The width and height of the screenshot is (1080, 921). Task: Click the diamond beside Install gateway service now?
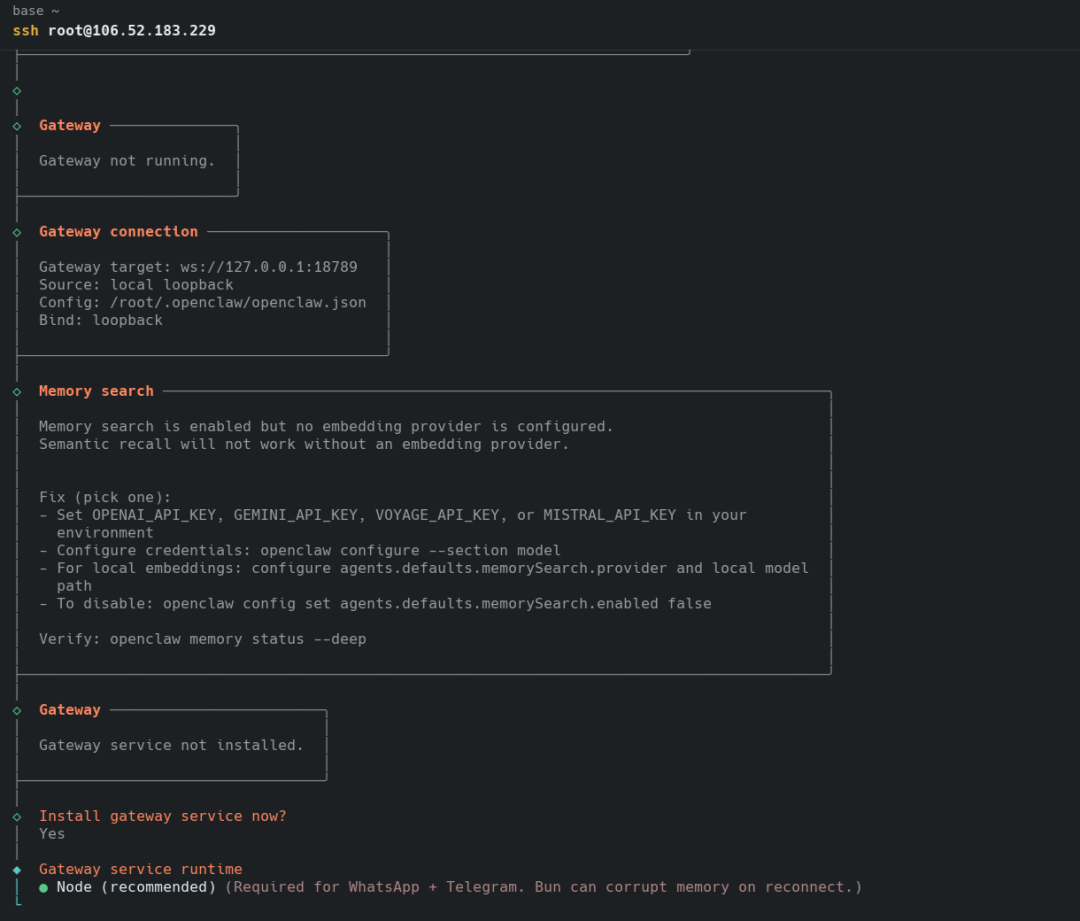tap(17, 817)
